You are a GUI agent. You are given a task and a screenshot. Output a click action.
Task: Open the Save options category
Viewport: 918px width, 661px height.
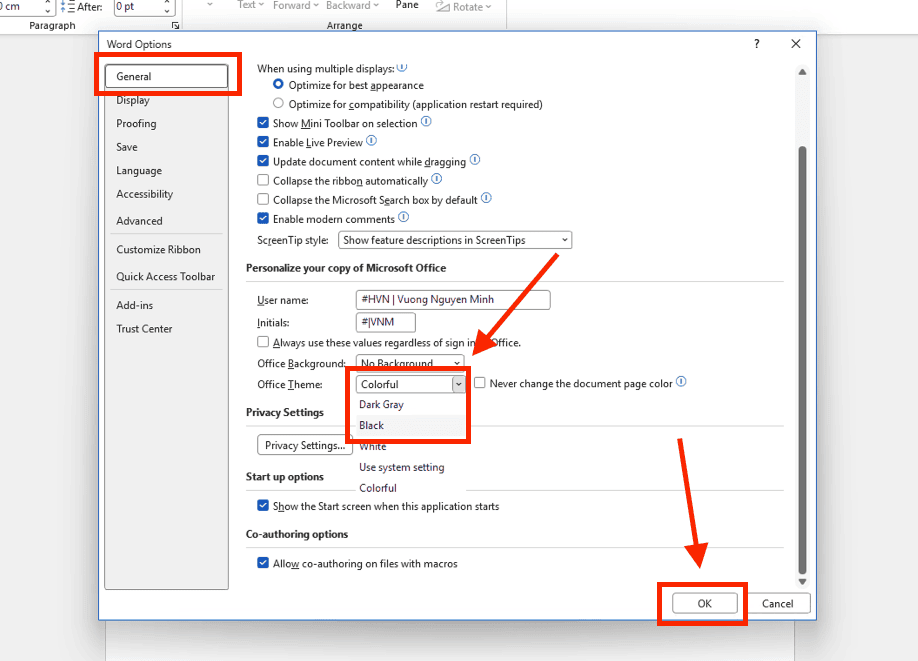click(x=126, y=147)
